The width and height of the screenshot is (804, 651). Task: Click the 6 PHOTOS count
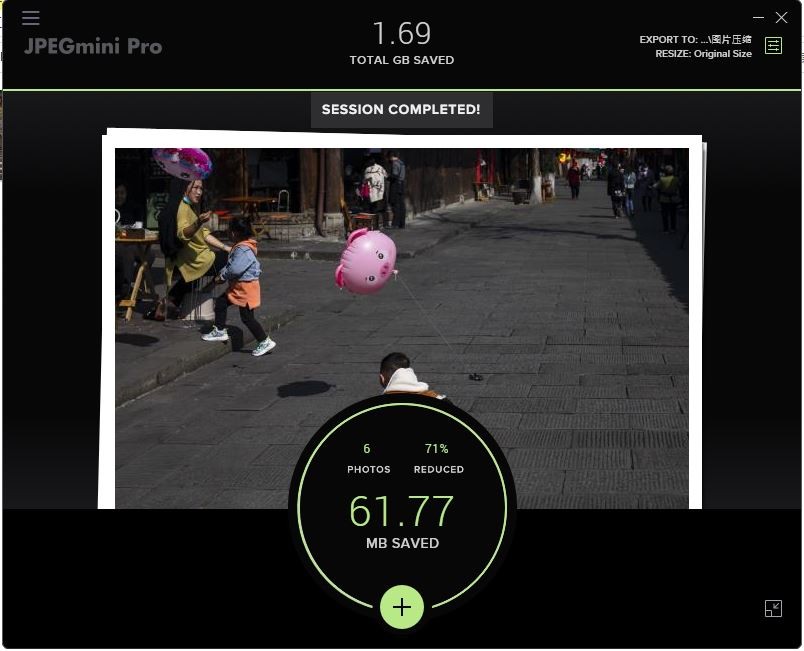coord(368,459)
